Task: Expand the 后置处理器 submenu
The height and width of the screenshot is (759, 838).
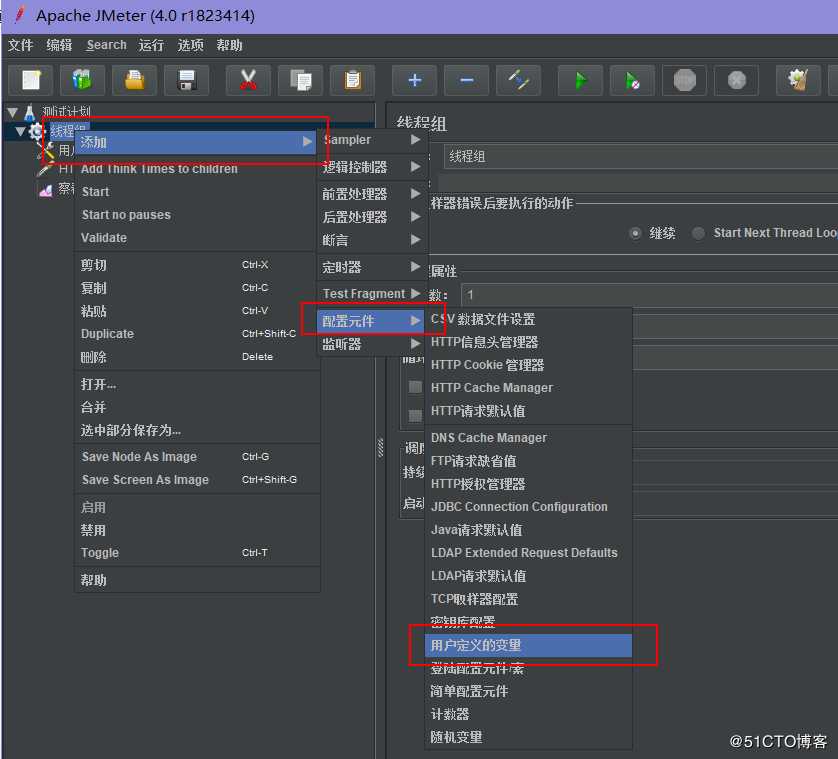Action: 372,217
